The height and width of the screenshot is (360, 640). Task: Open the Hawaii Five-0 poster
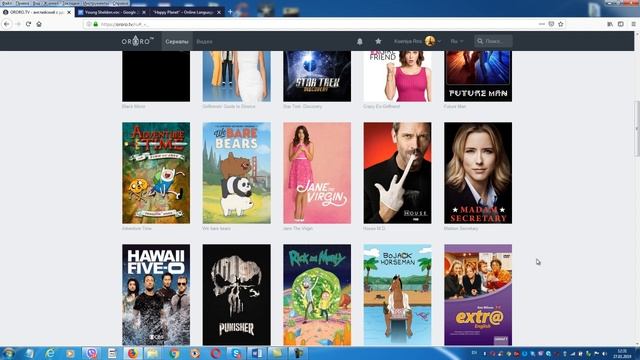156,295
